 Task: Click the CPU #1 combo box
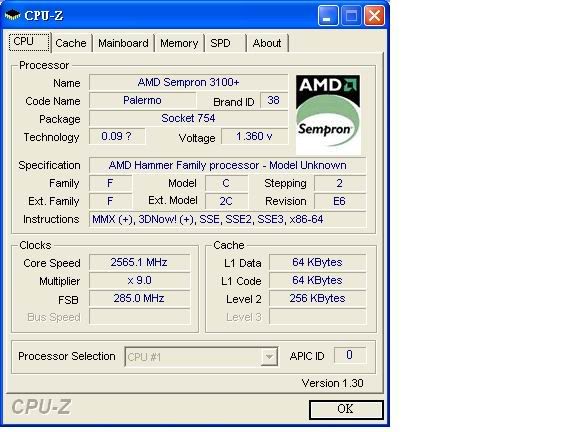click(x=201, y=357)
